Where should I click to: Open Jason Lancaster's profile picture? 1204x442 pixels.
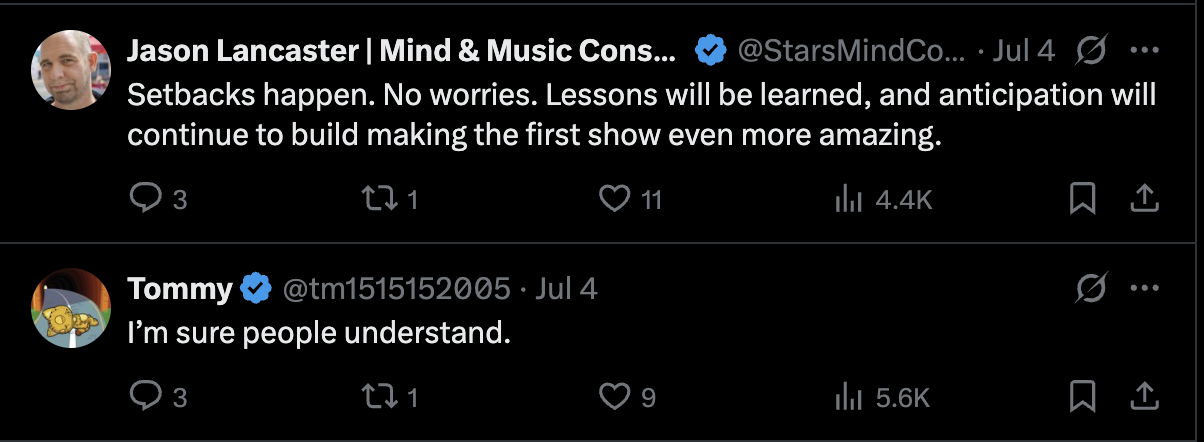tap(71, 69)
